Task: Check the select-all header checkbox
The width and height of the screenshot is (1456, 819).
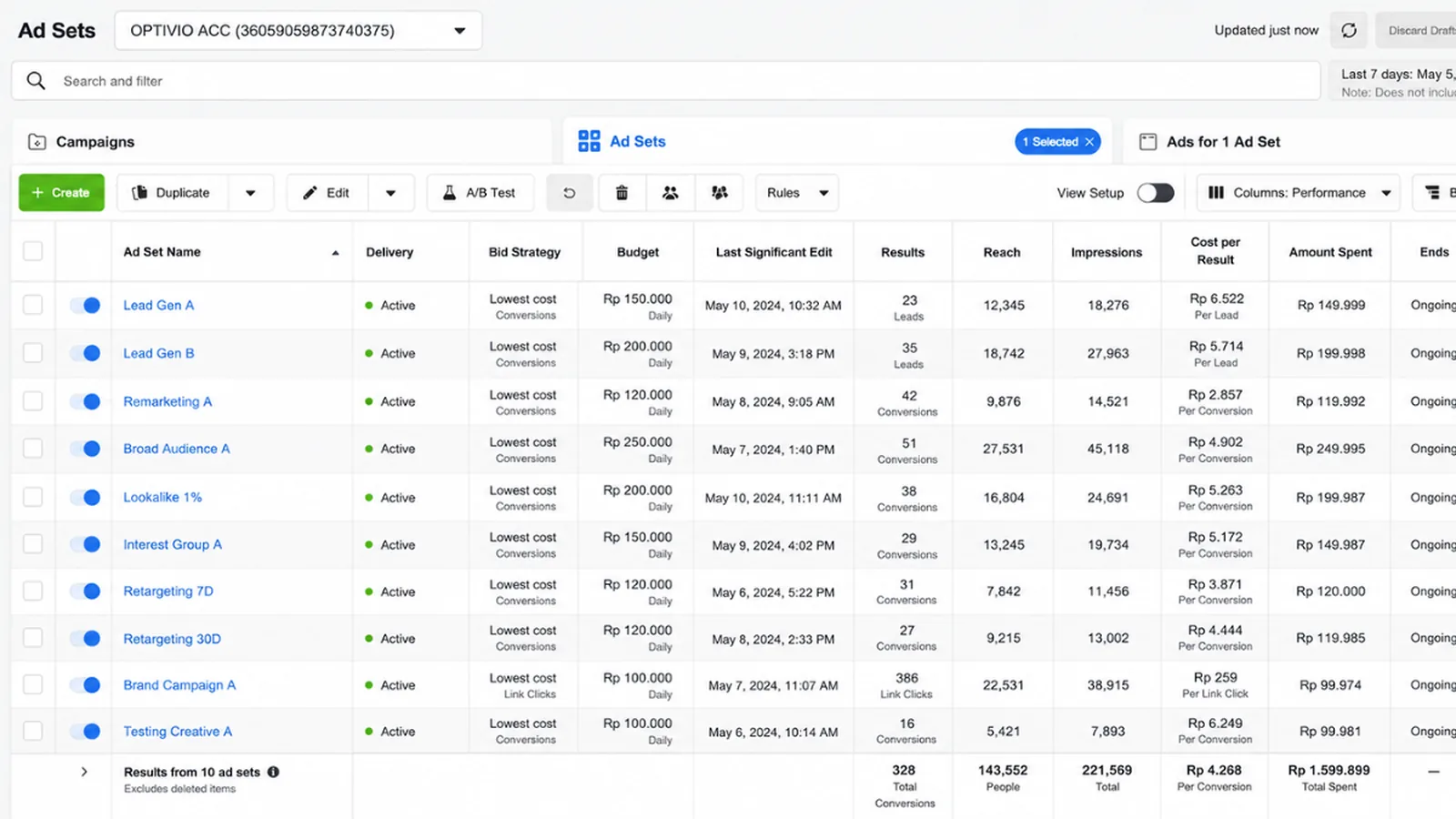Action: (33, 251)
